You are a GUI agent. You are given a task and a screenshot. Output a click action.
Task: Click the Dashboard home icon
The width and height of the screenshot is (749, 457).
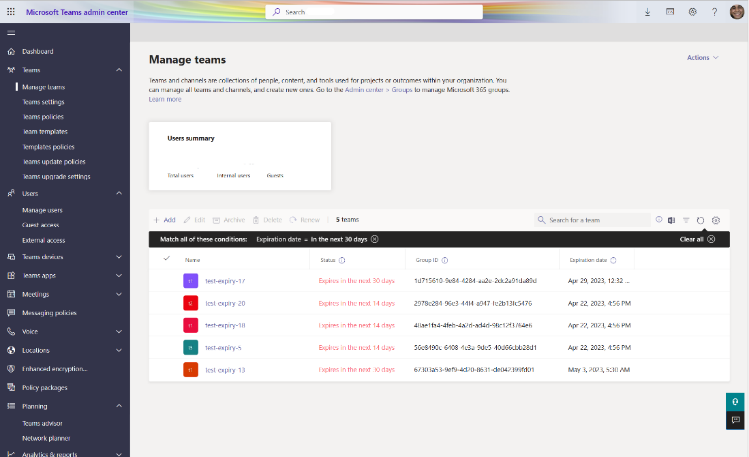[11, 52]
